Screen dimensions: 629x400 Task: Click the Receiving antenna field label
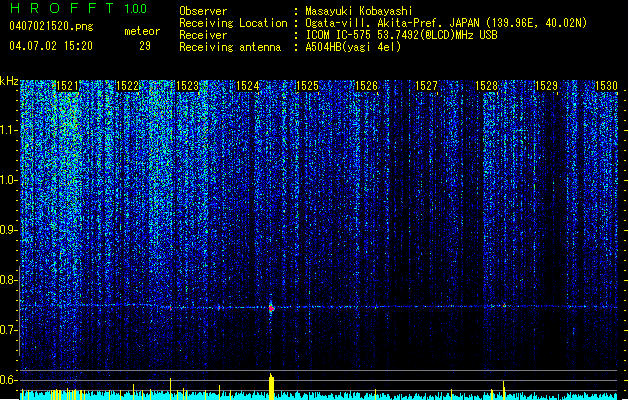tap(230, 47)
